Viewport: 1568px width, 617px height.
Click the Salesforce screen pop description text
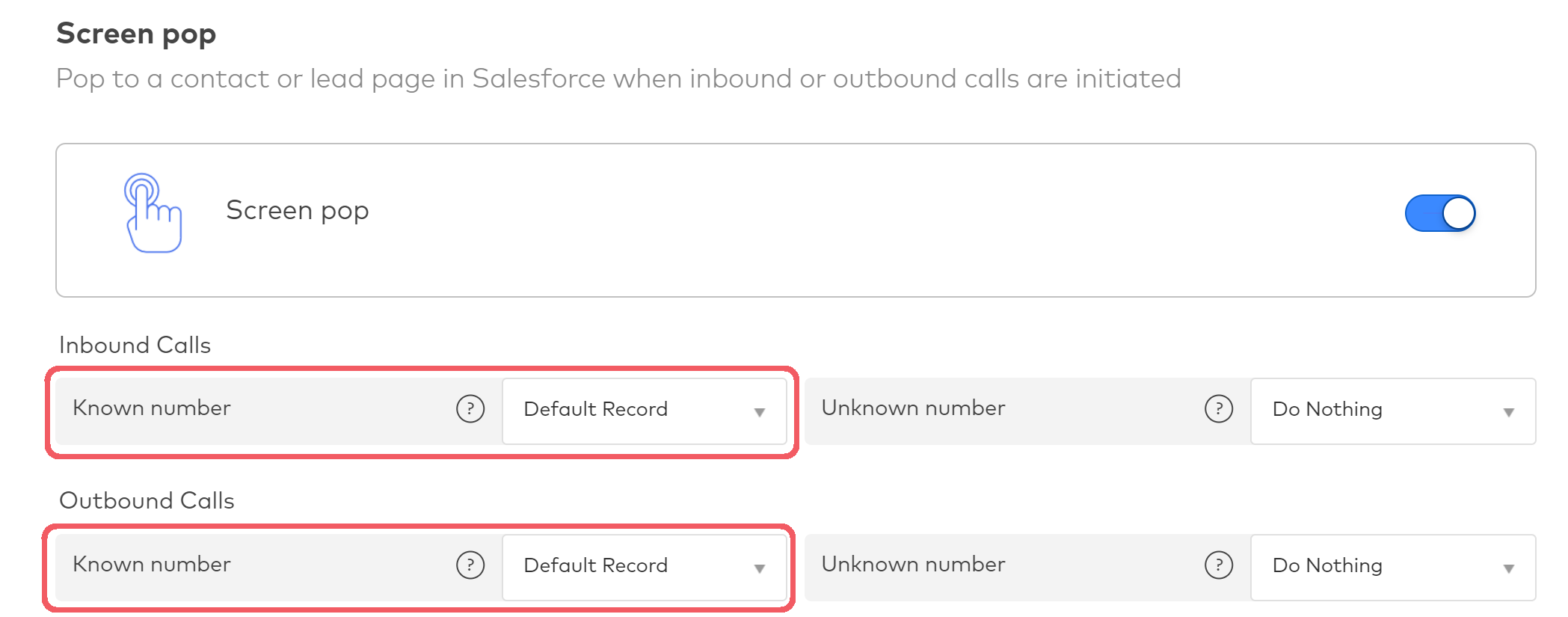(618, 79)
